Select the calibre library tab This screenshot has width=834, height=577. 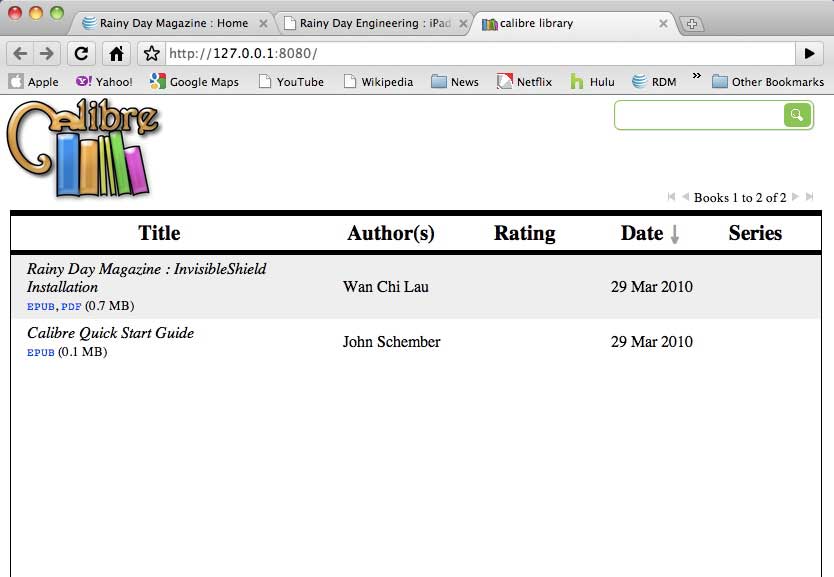[576, 23]
